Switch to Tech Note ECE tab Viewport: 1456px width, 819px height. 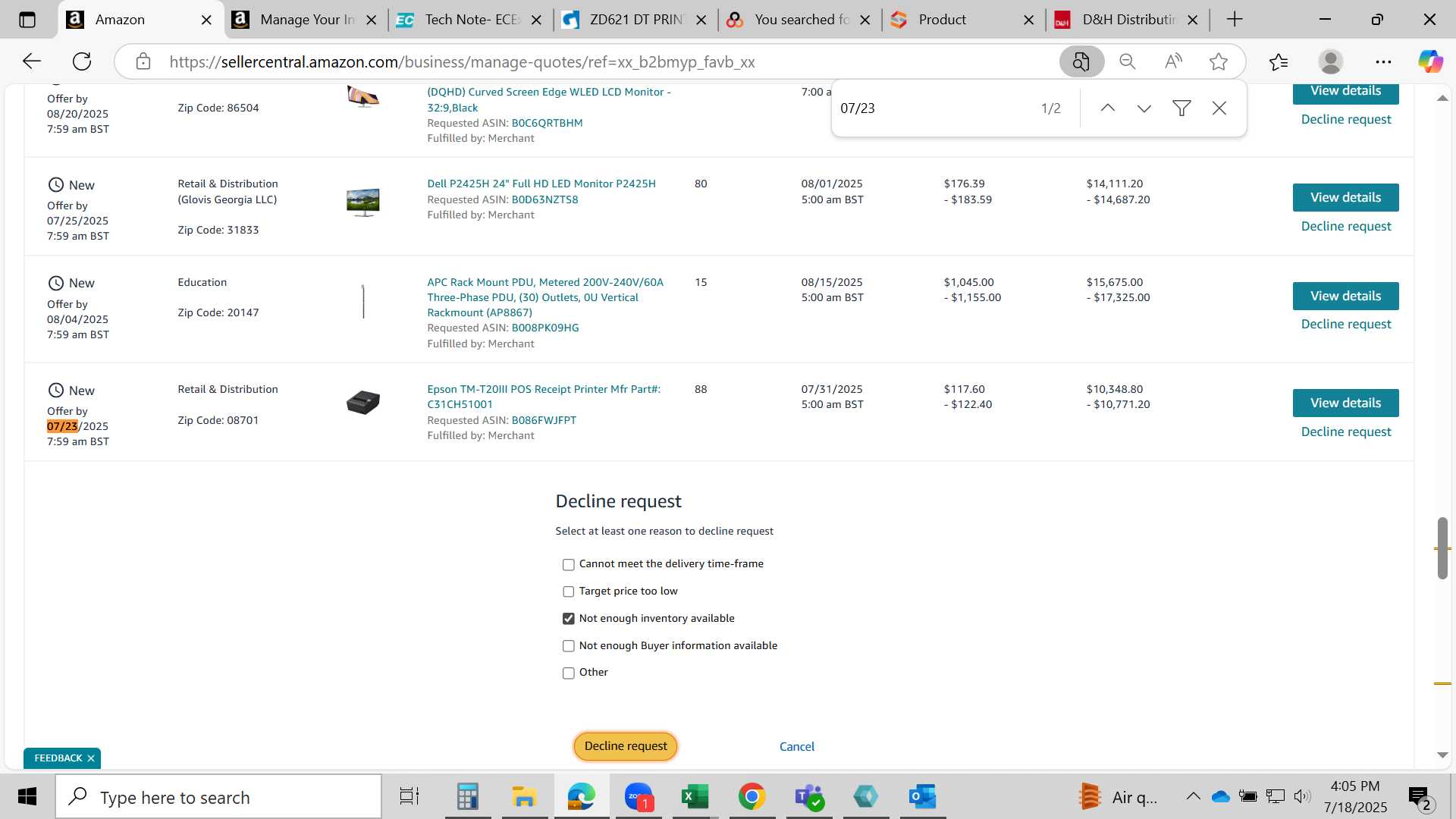[x=472, y=20]
